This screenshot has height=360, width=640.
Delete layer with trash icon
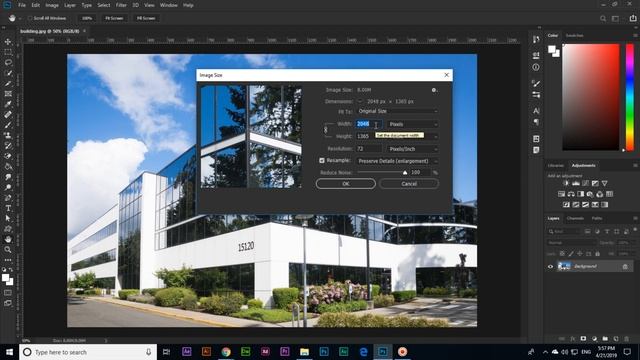[627, 339]
